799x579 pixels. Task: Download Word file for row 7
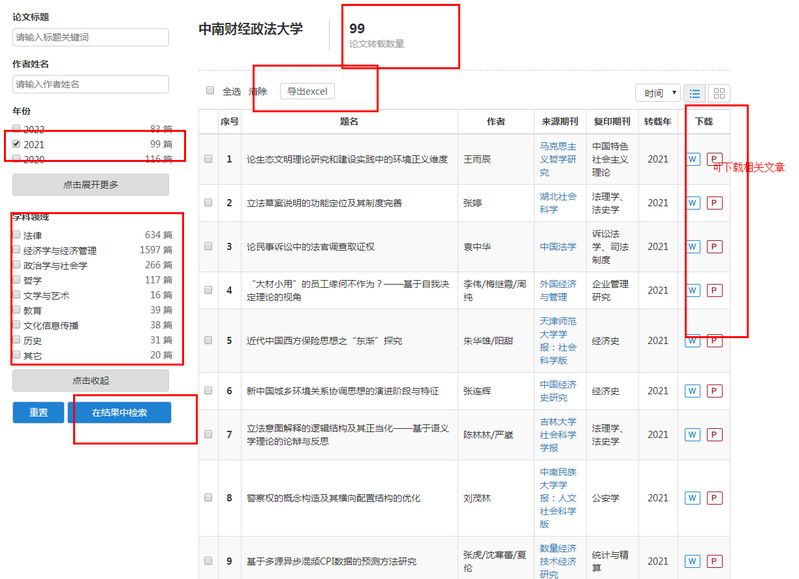point(693,434)
